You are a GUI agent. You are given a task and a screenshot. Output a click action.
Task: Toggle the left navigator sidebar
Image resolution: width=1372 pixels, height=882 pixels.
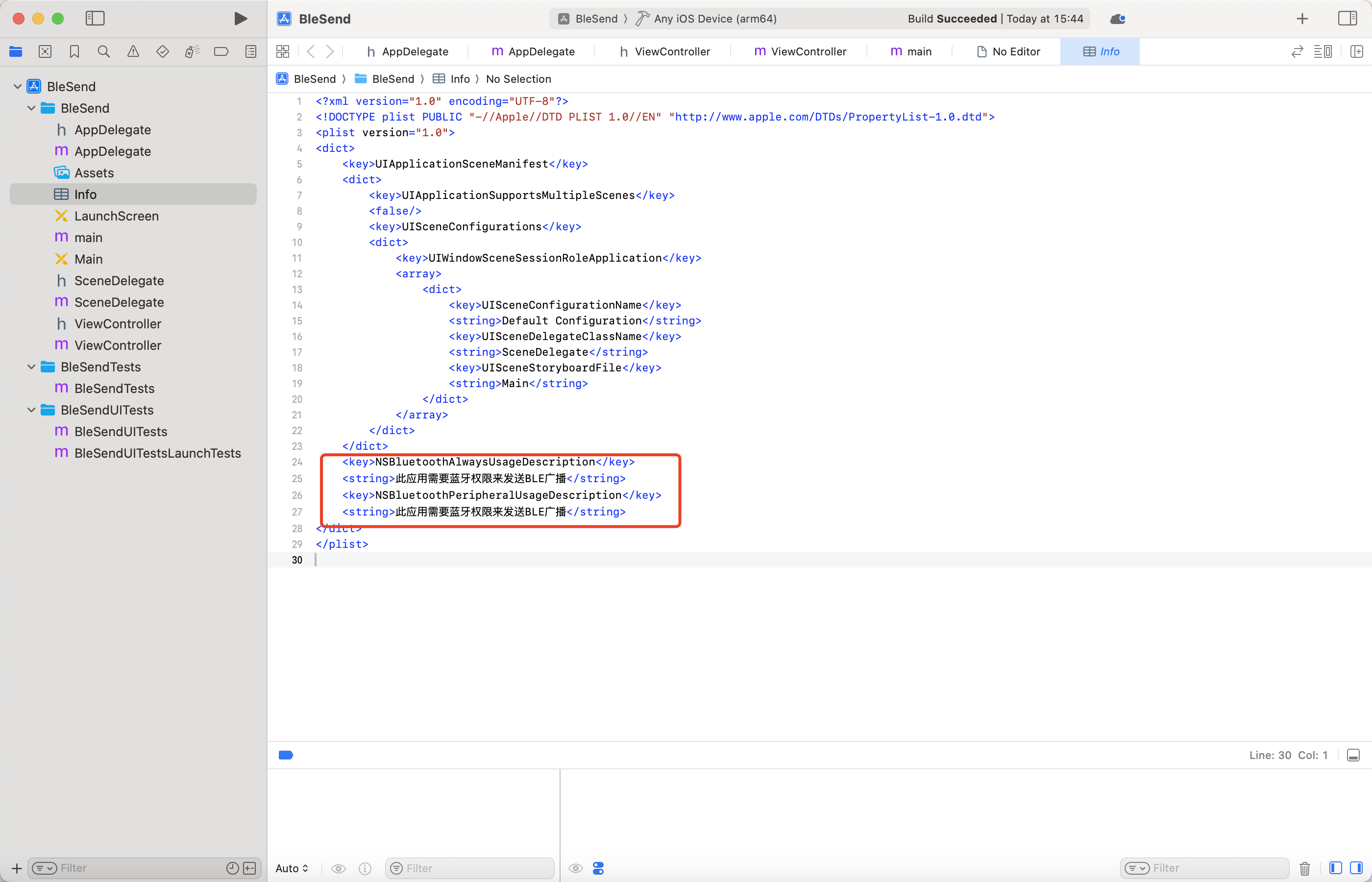coord(95,18)
